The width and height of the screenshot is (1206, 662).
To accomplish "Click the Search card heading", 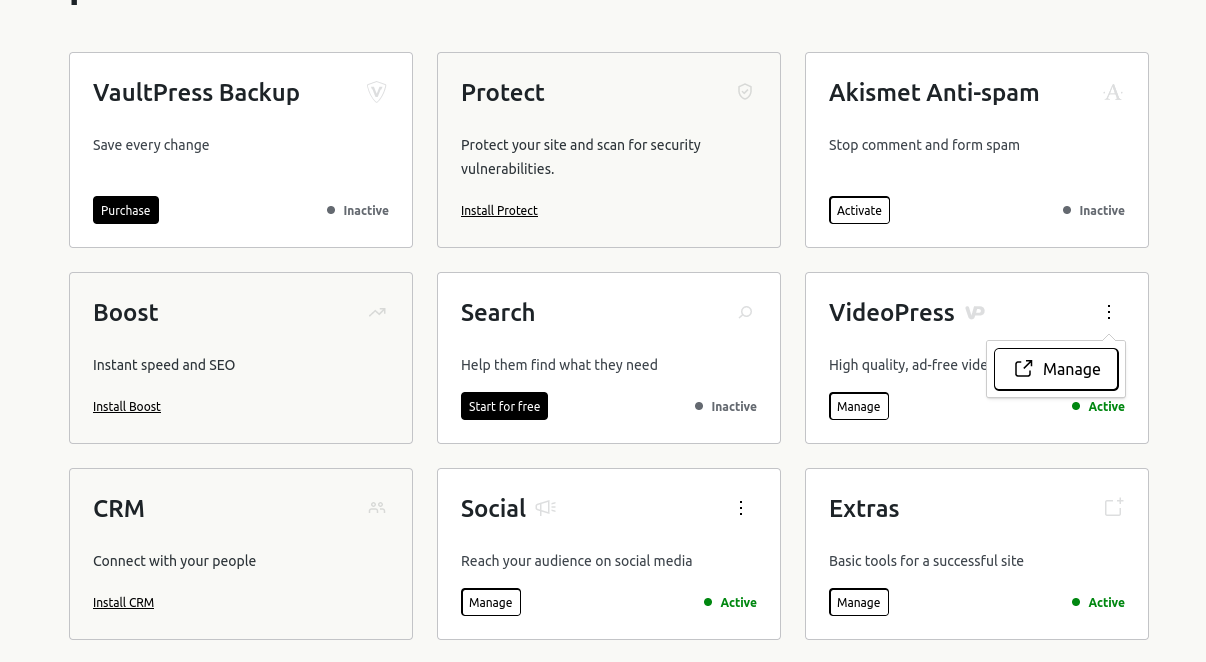I will tap(498, 312).
